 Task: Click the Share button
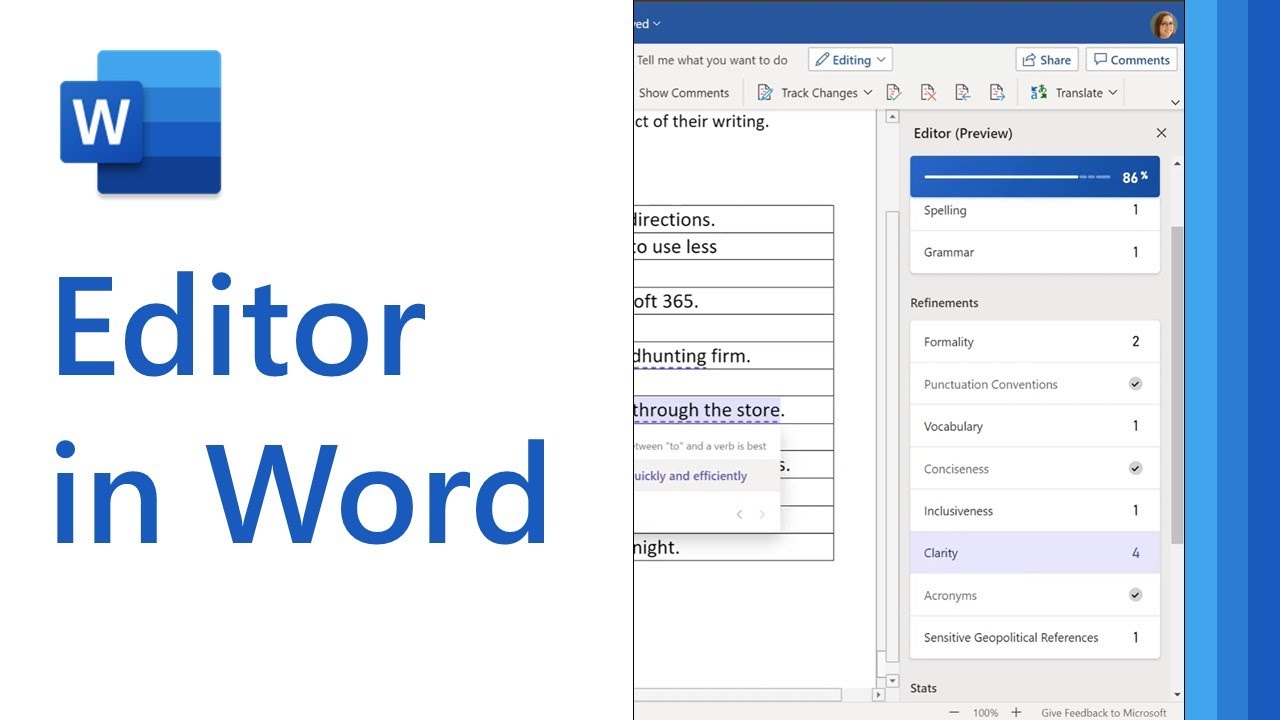tap(1046, 59)
